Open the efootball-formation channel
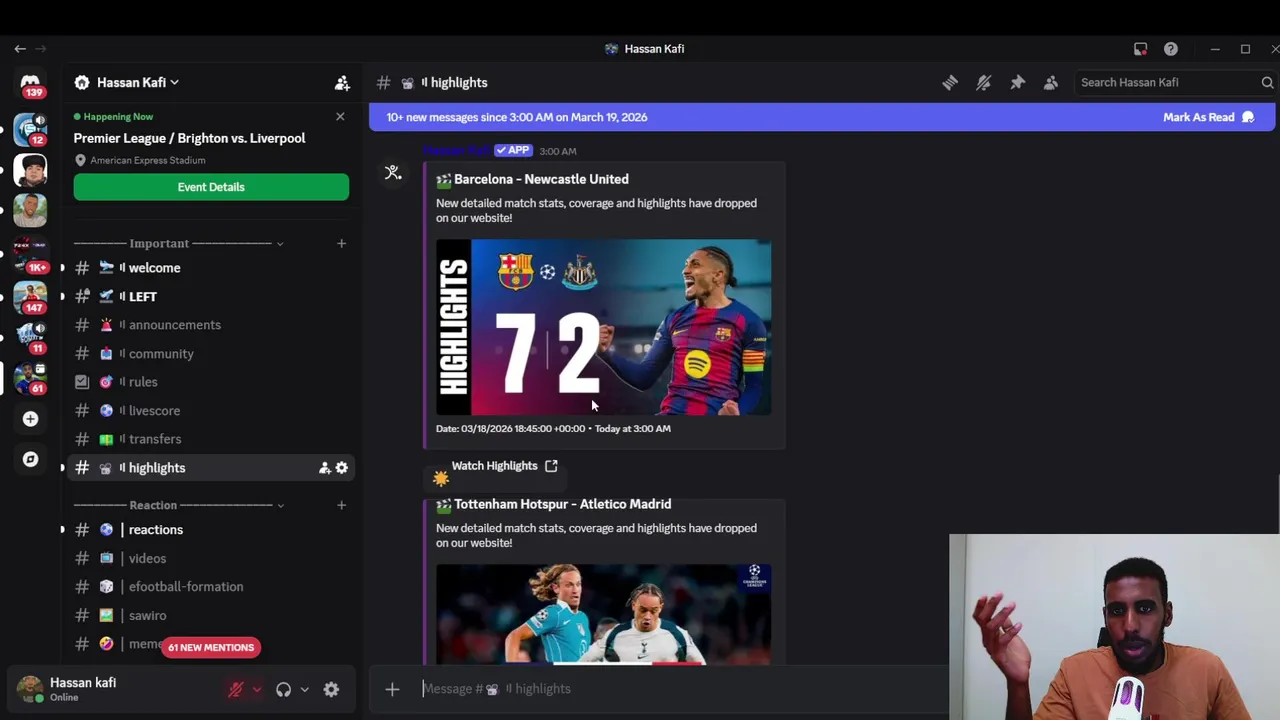 [210, 587]
